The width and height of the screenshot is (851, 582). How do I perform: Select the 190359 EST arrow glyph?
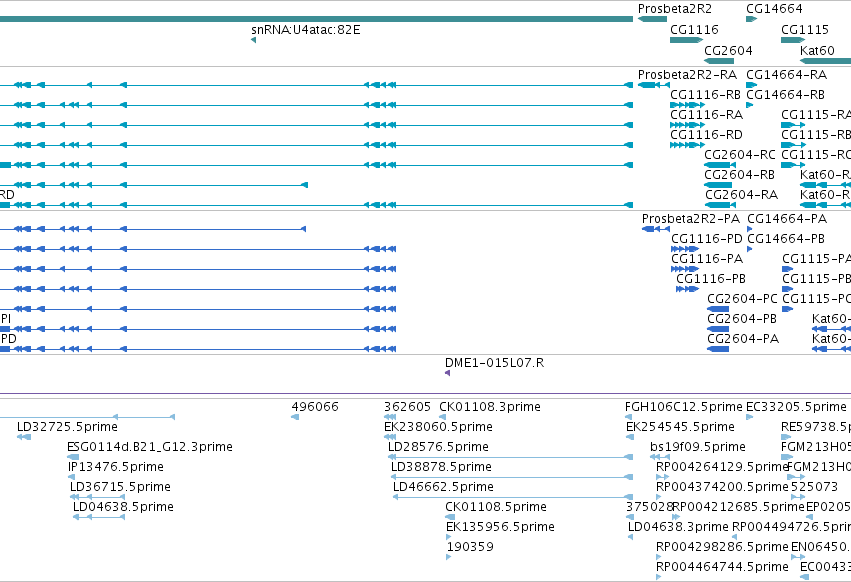pos(449,557)
